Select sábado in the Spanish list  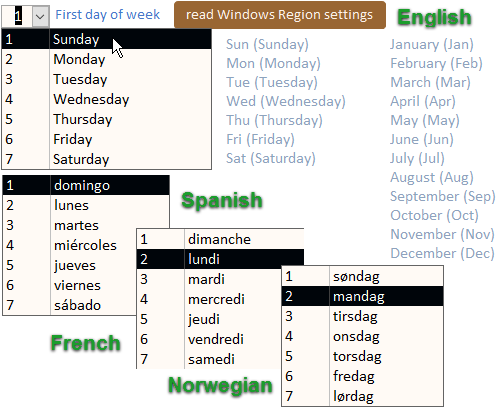click(x=70, y=305)
